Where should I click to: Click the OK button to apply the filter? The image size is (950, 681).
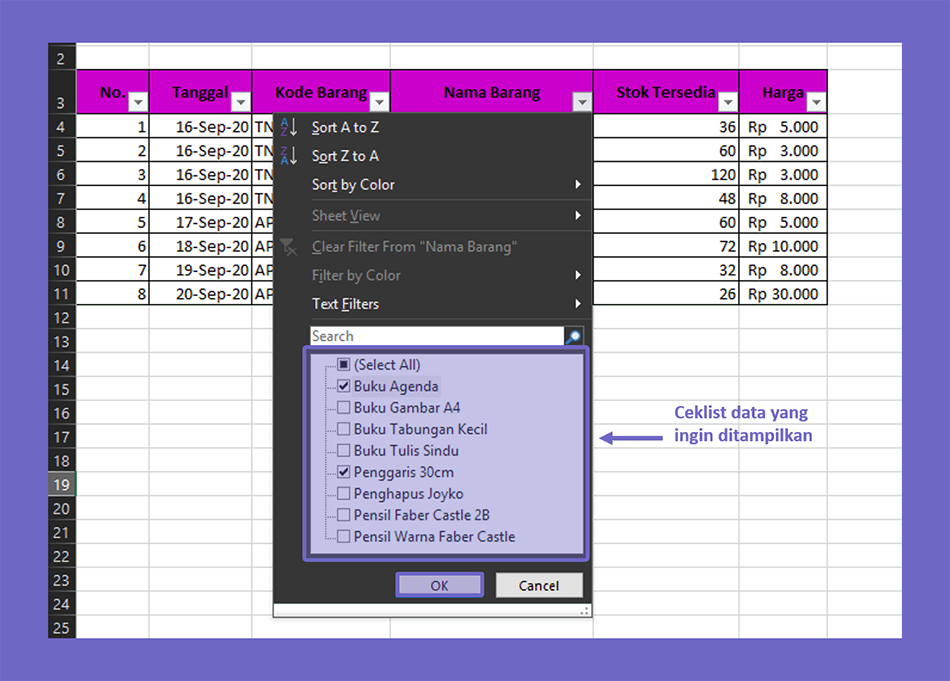[x=439, y=585]
